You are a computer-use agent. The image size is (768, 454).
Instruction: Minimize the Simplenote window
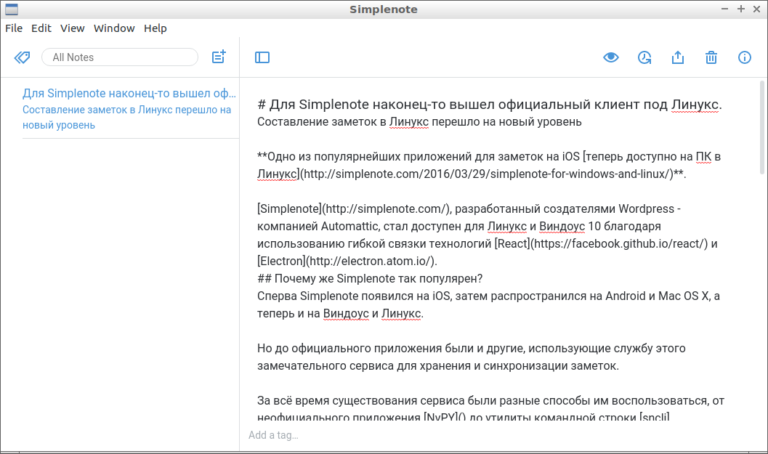[x=724, y=9]
